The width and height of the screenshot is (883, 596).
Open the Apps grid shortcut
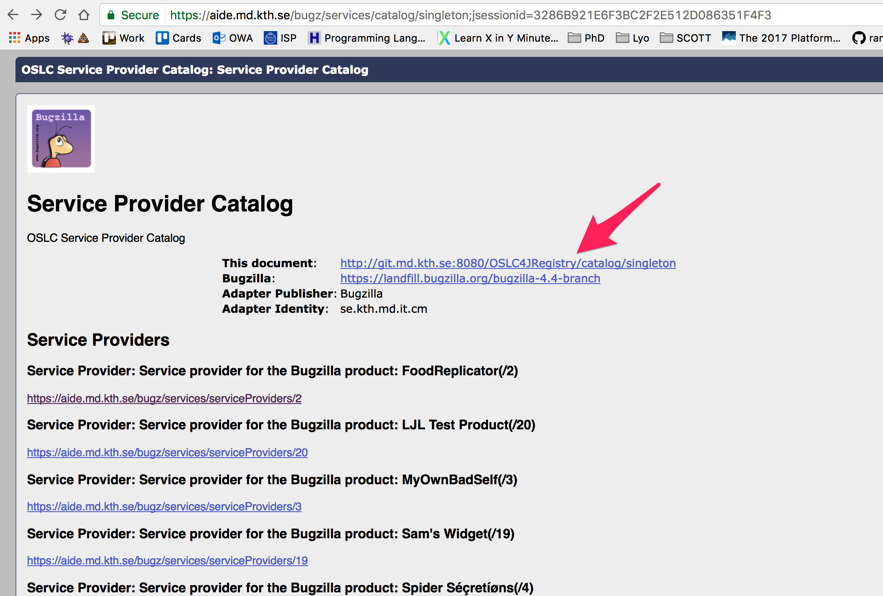(x=29, y=38)
